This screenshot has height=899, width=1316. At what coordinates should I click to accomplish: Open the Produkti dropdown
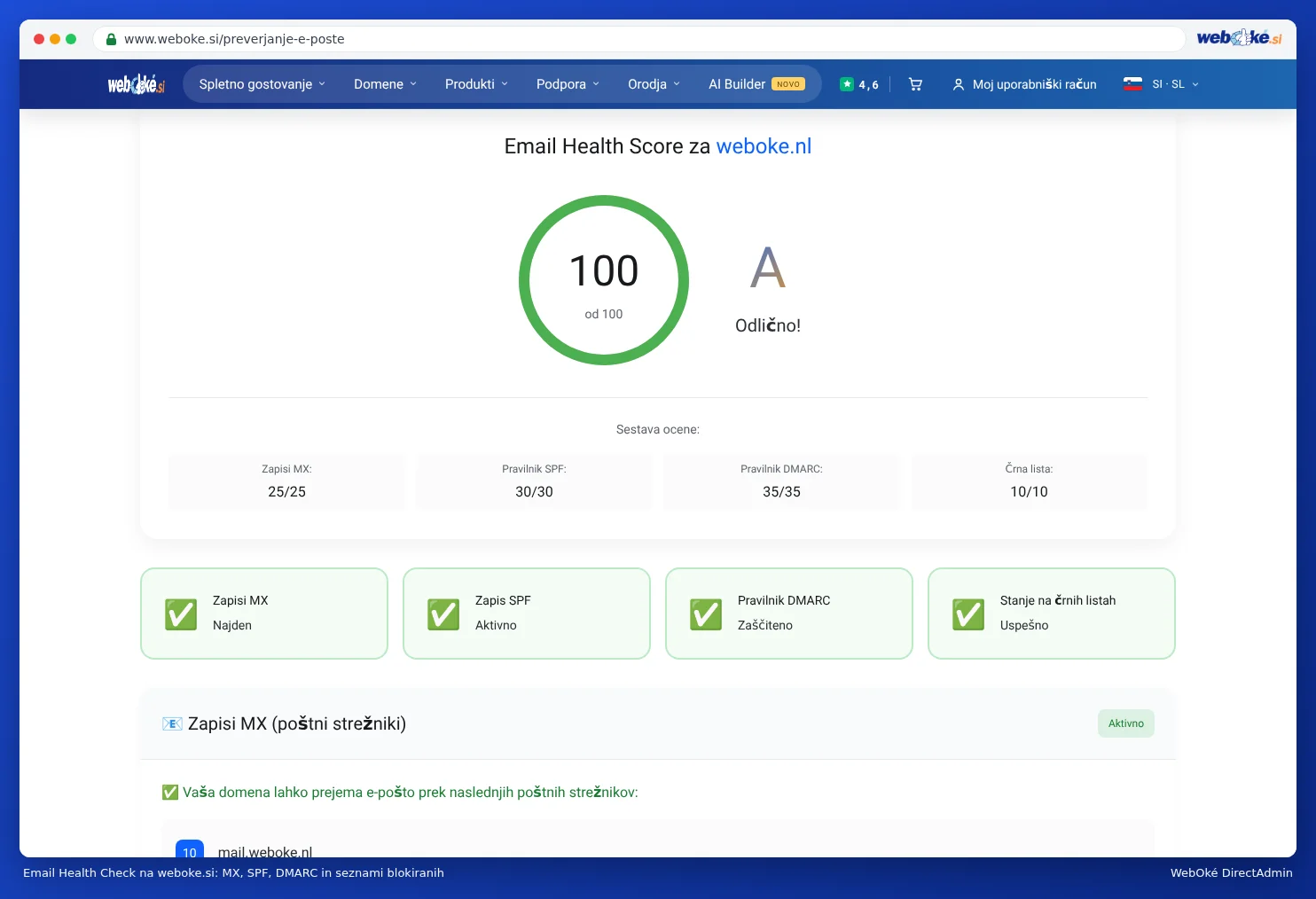point(476,84)
